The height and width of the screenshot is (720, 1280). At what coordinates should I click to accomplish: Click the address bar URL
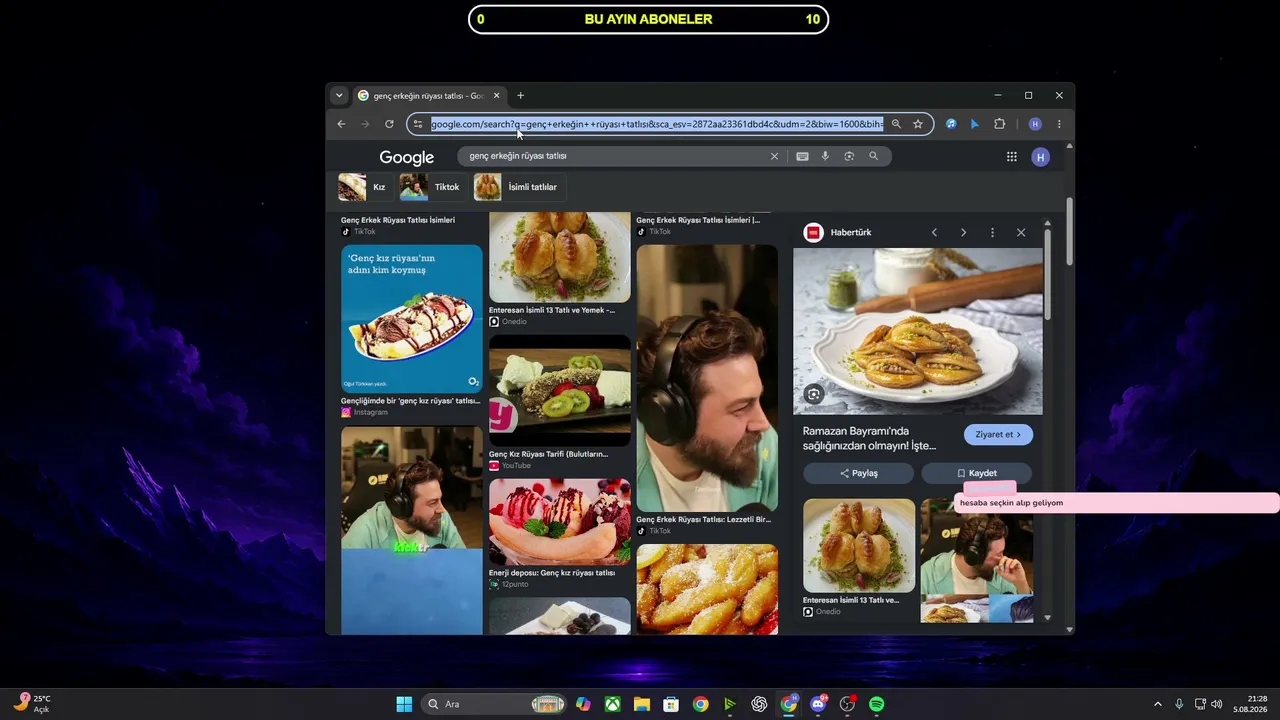(x=657, y=124)
